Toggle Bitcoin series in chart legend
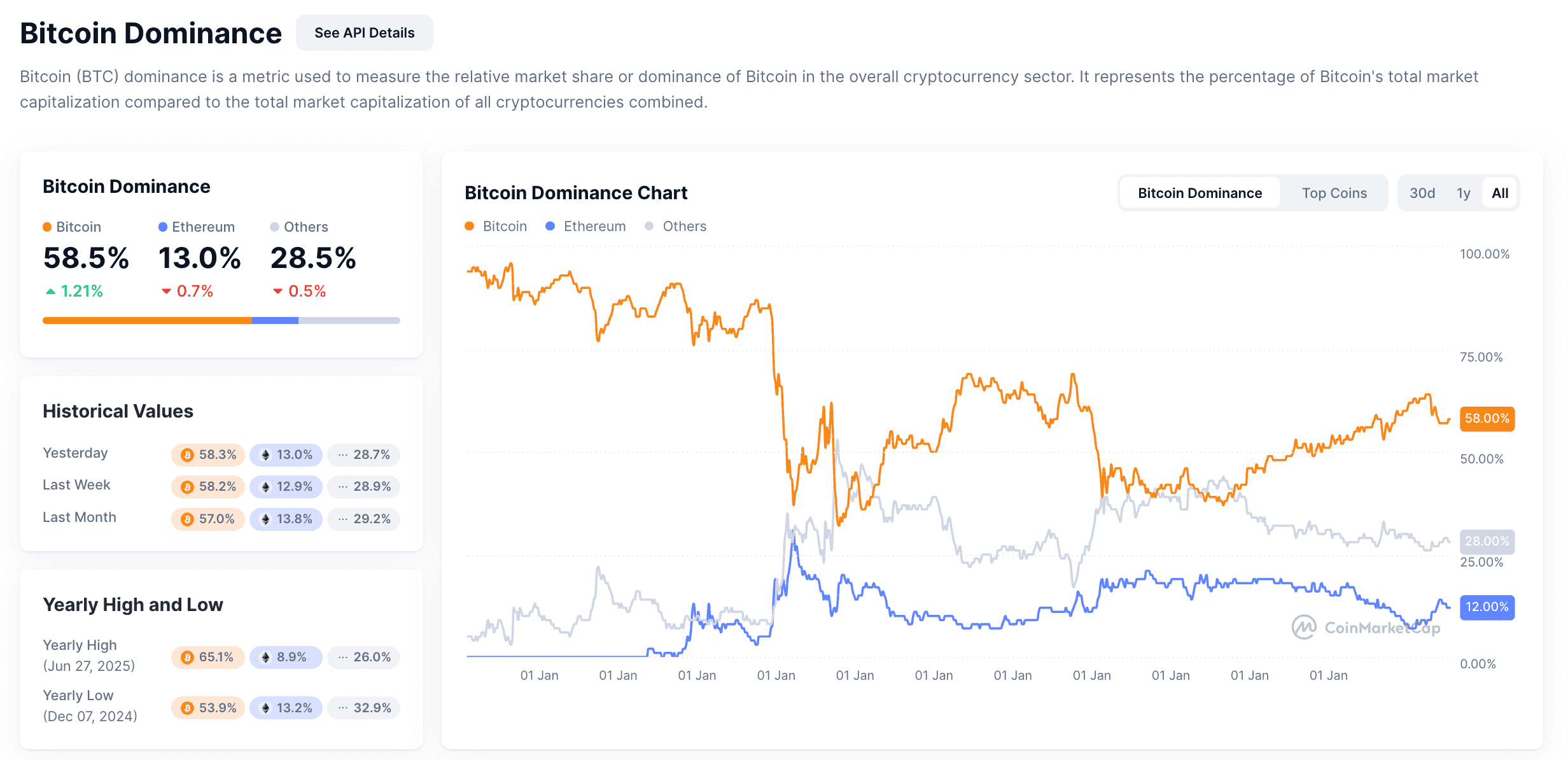 pyautogui.click(x=496, y=227)
